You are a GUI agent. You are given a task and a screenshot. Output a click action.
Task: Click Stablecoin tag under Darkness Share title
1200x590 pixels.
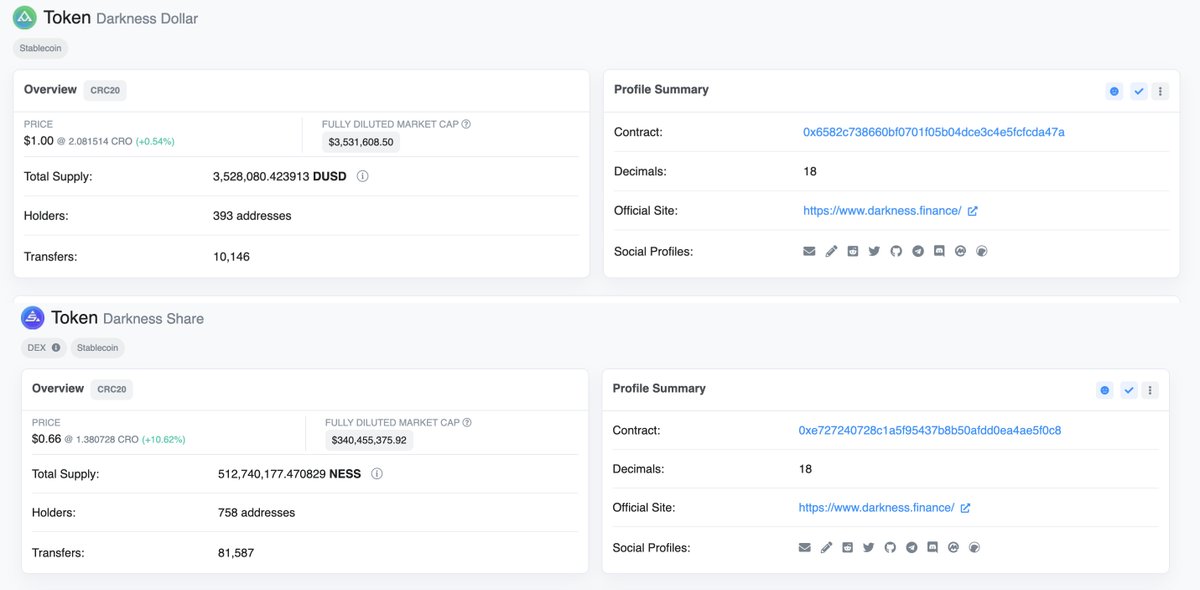pos(98,348)
